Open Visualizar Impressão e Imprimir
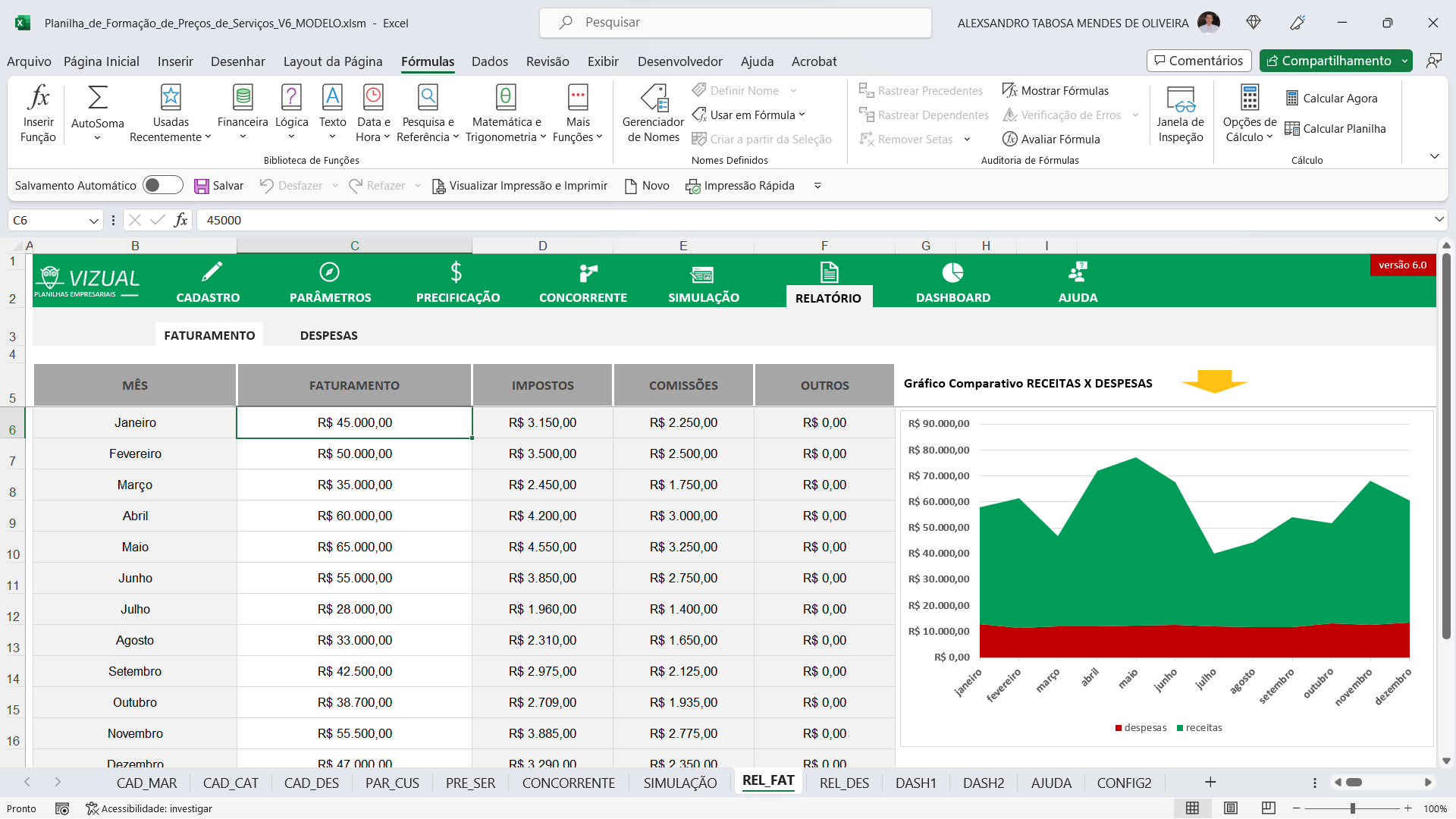This screenshot has width=1456, height=819. pos(520,186)
